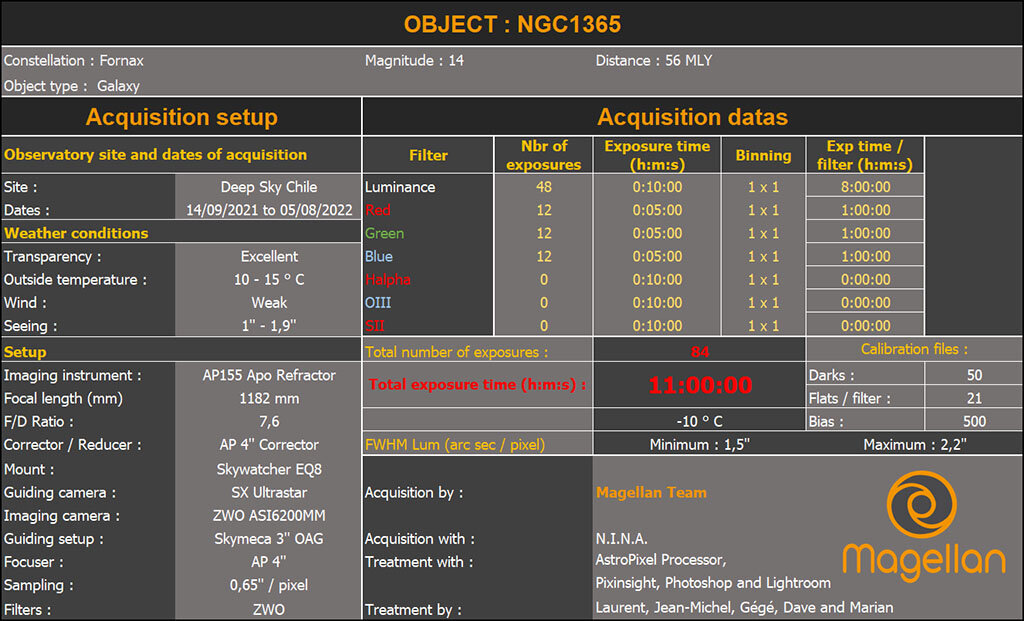Select the Seeing value 1'' - 1,9''
Viewport: 1024px width, 621px height.
point(268,326)
